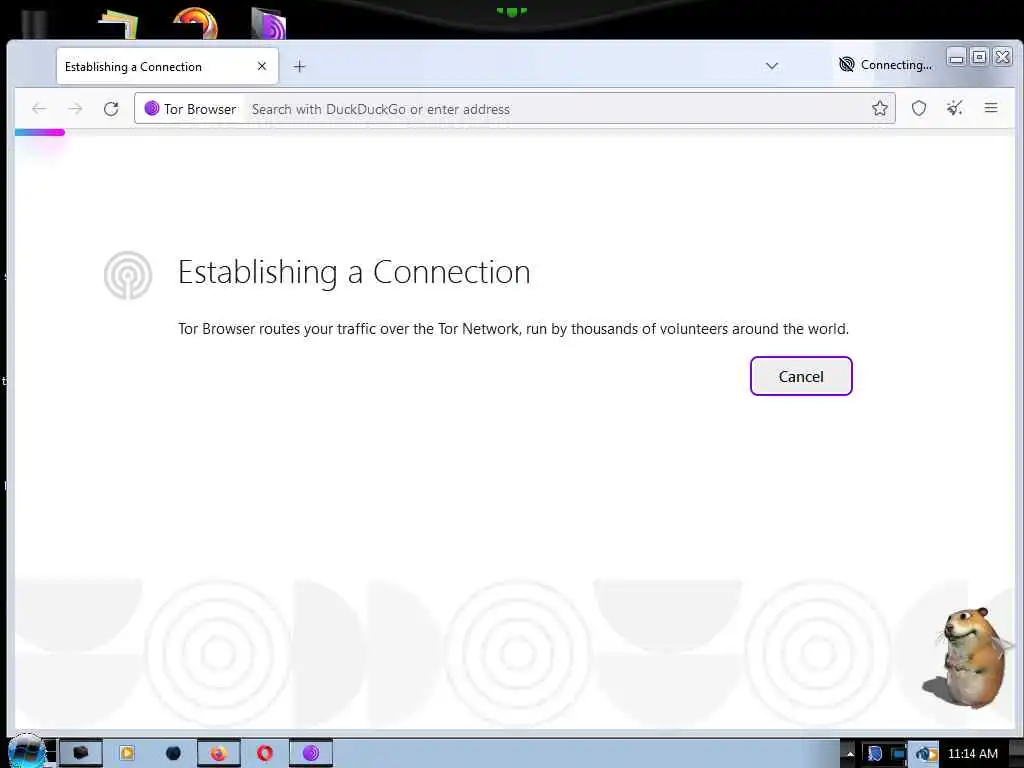The width and height of the screenshot is (1024, 768).
Task: Show hidden system tray icons arrow
Action: (x=850, y=754)
